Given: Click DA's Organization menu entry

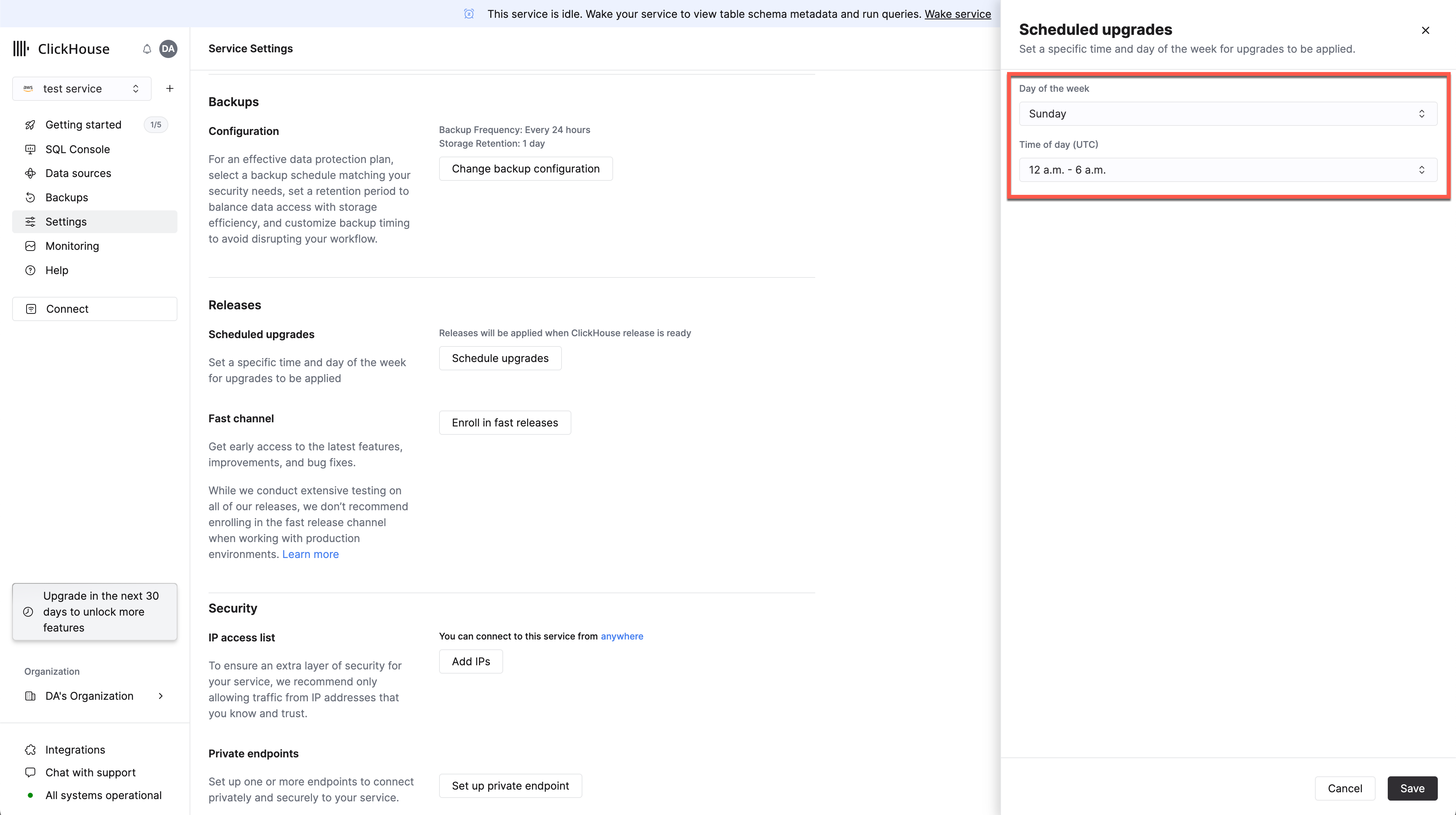Looking at the screenshot, I should 89,695.
